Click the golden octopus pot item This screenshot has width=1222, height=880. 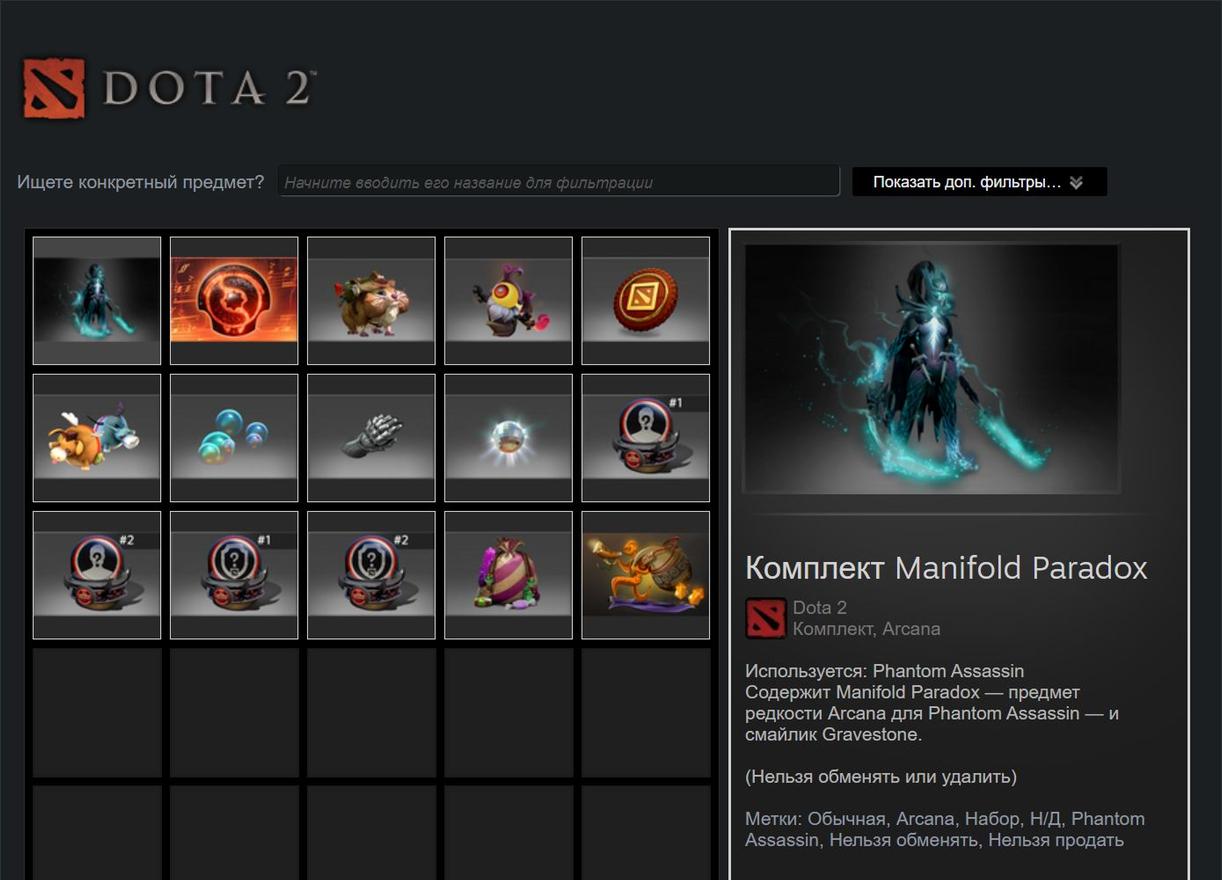pyautogui.click(x=646, y=574)
